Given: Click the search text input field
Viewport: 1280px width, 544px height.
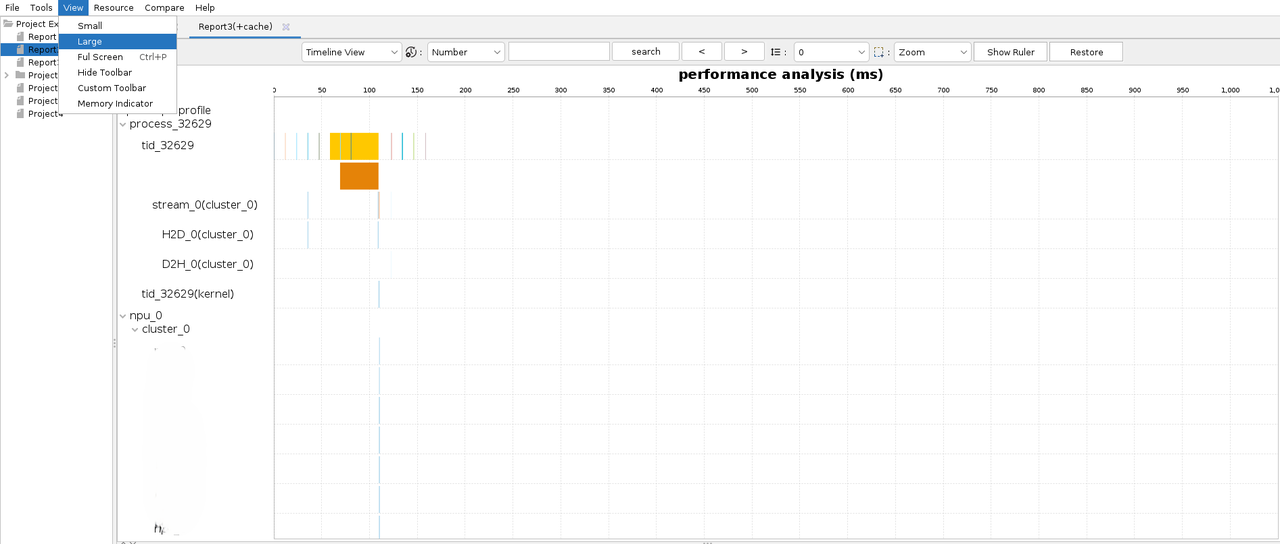Looking at the screenshot, I should 558,52.
